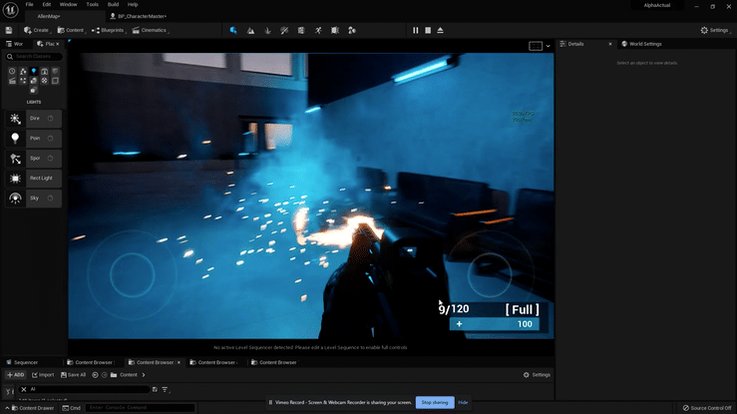Open the File menu
Image resolution: width=737 pixels, height=414 pixels.
(x=30, y=4)
